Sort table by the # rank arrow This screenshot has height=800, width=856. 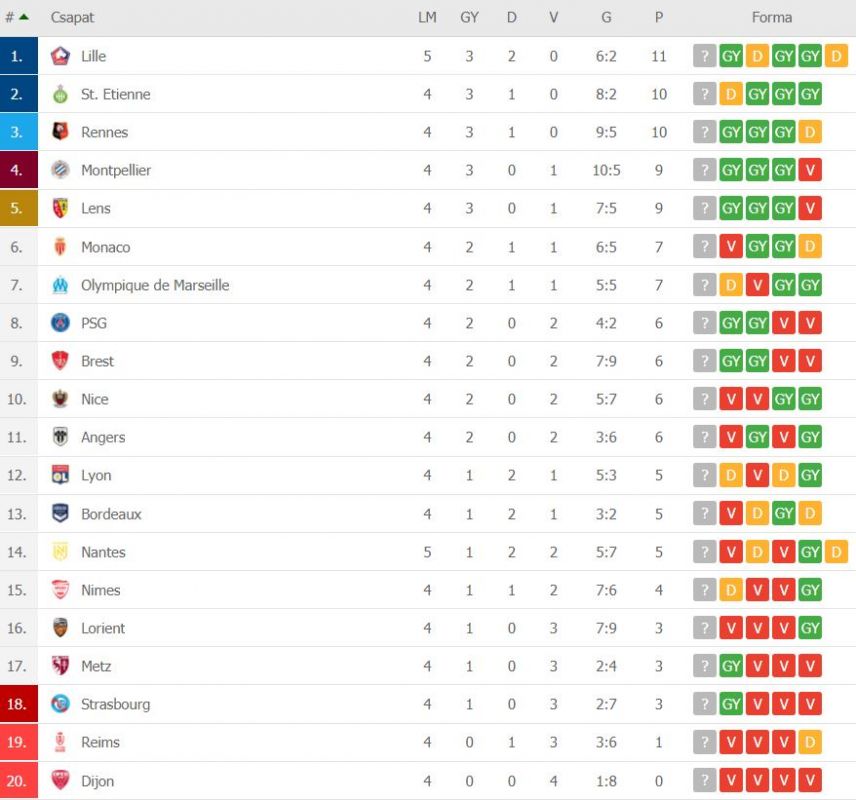[x=23, y=17]
